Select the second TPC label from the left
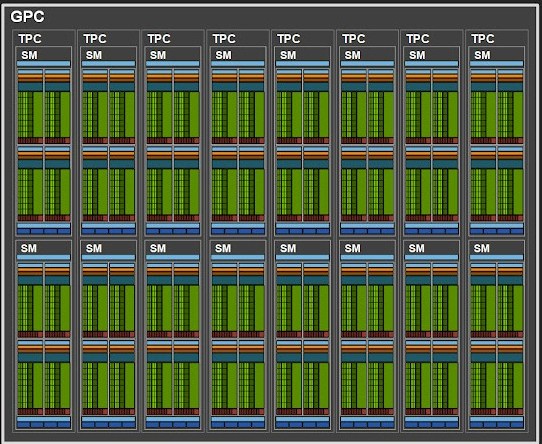The width and height of the screenshot is (542, 444). pos(95,39)
